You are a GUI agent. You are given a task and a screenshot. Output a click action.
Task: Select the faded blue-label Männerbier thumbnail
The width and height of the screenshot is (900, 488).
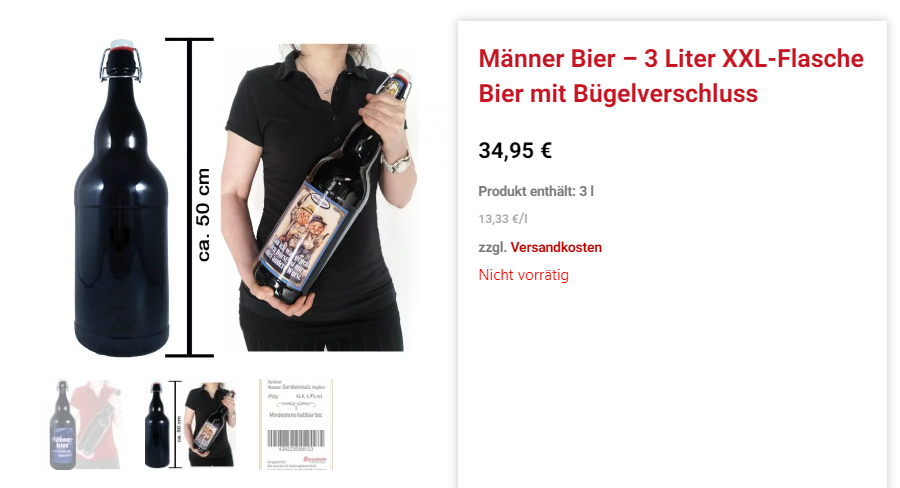tap(84, 424)
